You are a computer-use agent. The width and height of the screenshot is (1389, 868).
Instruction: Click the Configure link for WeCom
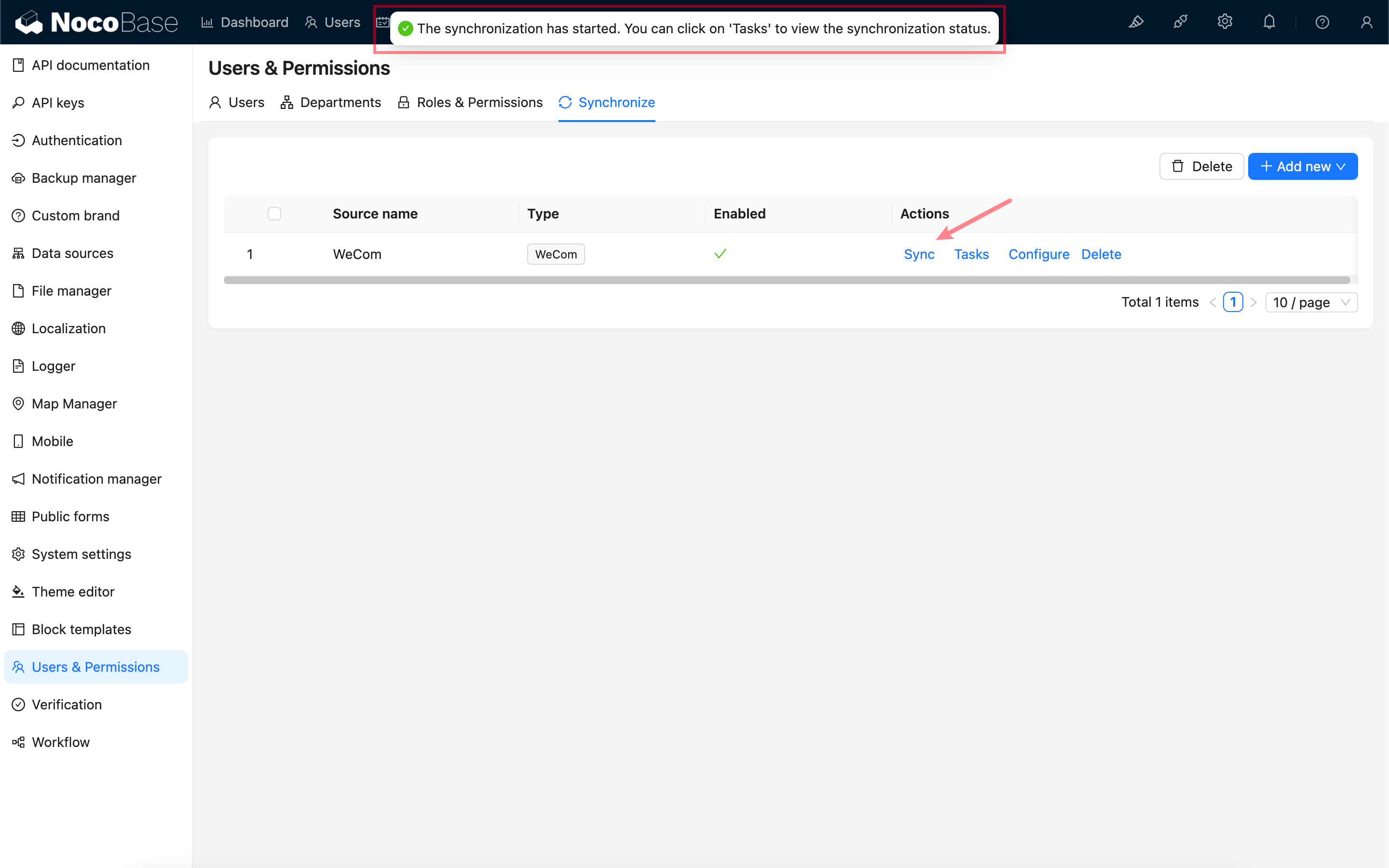point(1038,254)
